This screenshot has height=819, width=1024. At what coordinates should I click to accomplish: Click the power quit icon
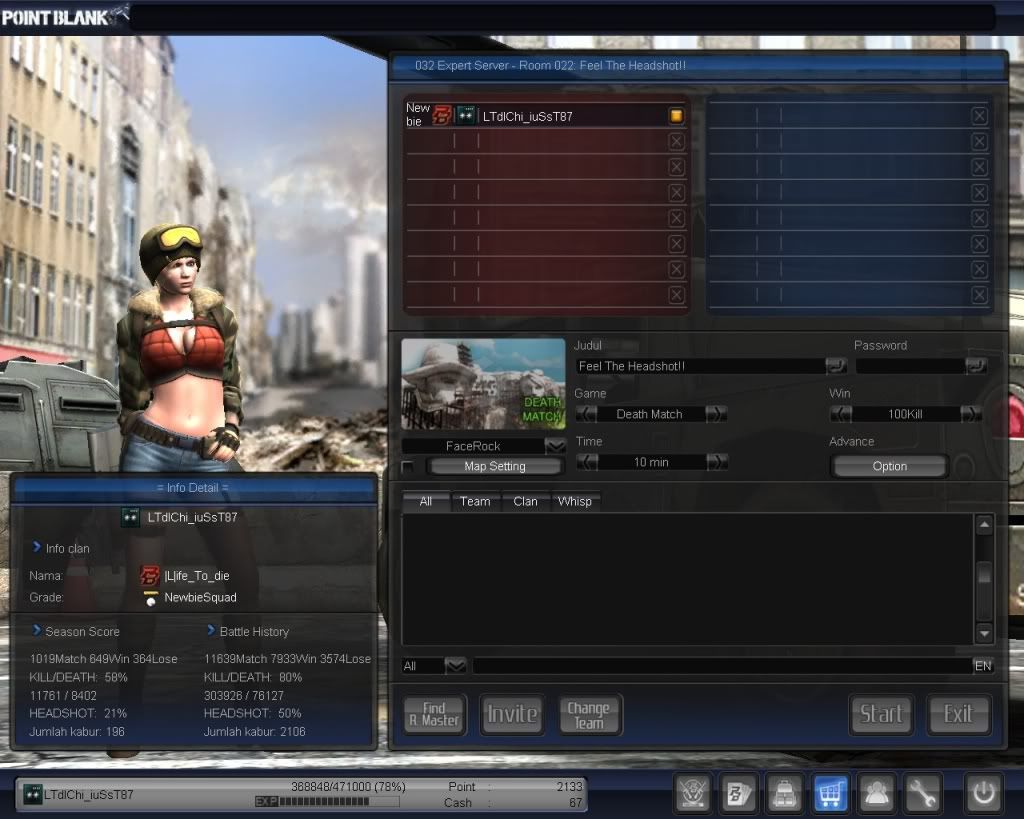[984, 794]
